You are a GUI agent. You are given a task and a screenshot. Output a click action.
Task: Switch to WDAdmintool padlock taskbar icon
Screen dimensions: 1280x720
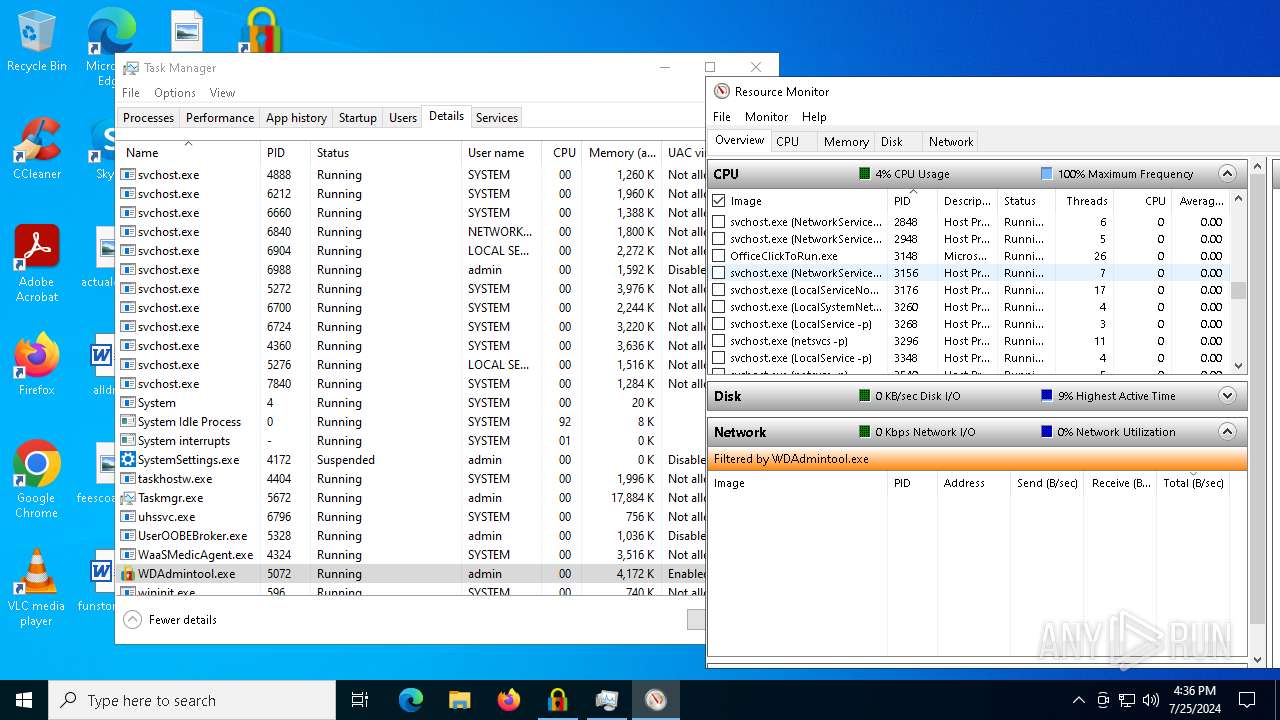557,700
